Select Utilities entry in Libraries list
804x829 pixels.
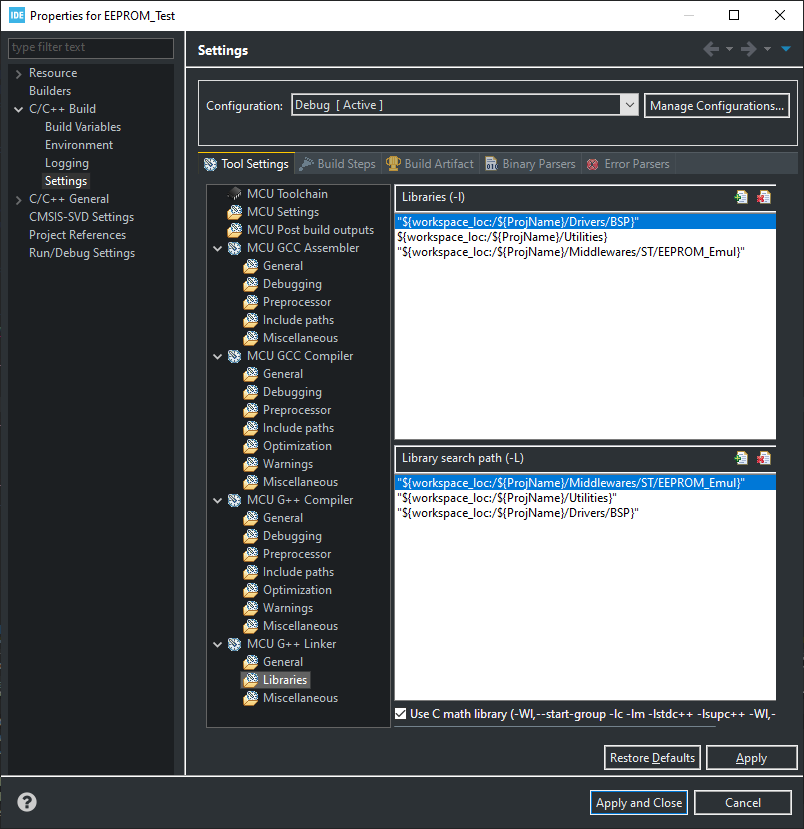585,237
